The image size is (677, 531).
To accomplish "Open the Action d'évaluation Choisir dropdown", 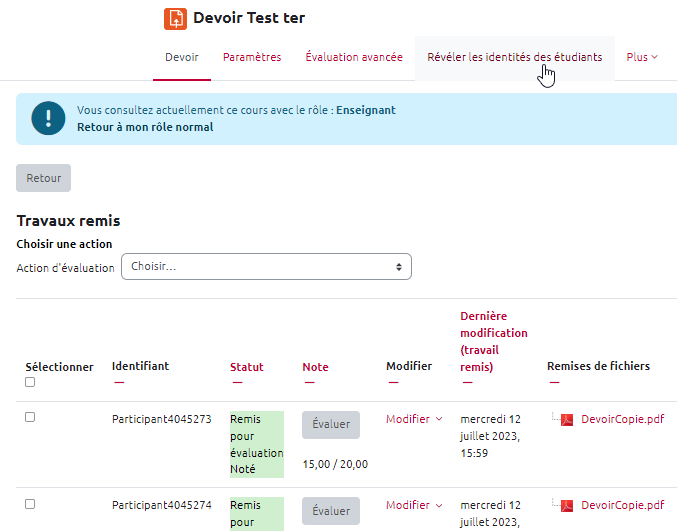I will [x=266, y=267].
